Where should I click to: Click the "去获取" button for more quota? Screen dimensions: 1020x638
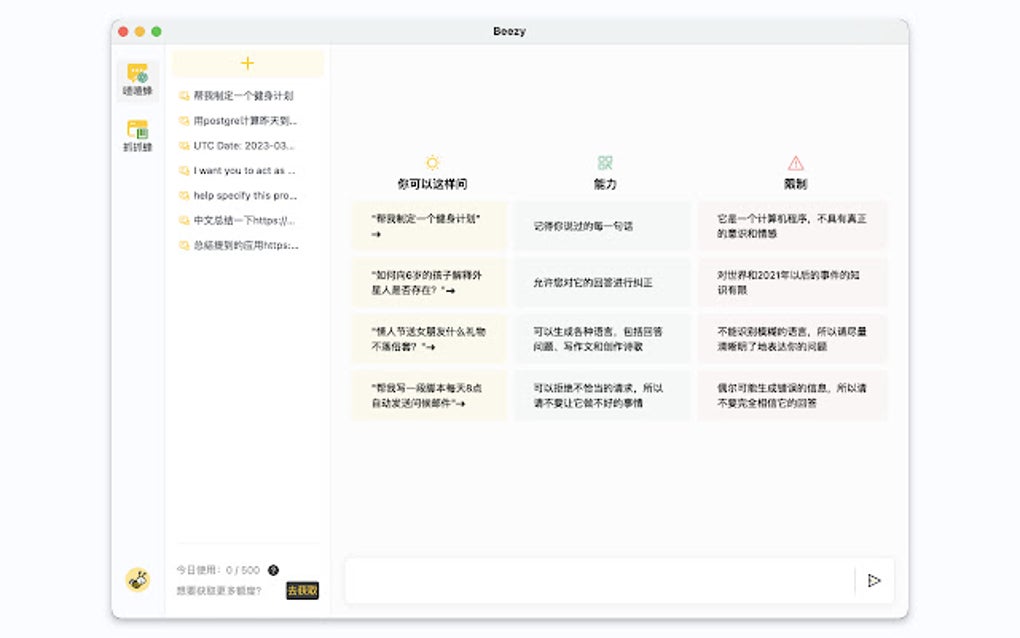302,591
